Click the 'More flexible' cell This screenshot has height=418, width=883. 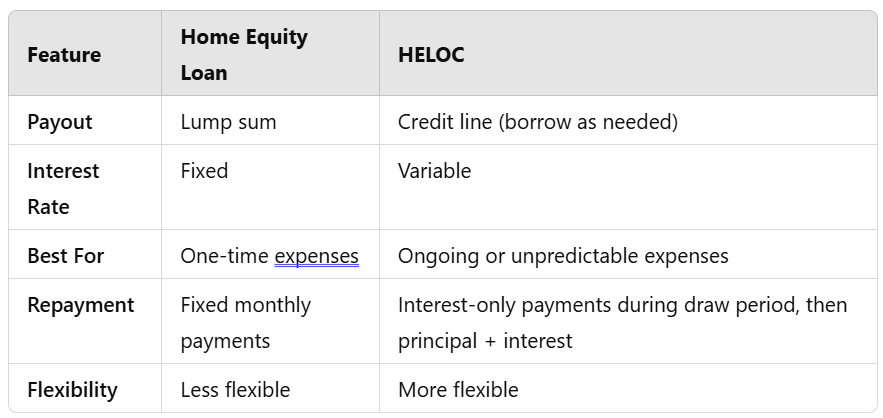[458, 390]
